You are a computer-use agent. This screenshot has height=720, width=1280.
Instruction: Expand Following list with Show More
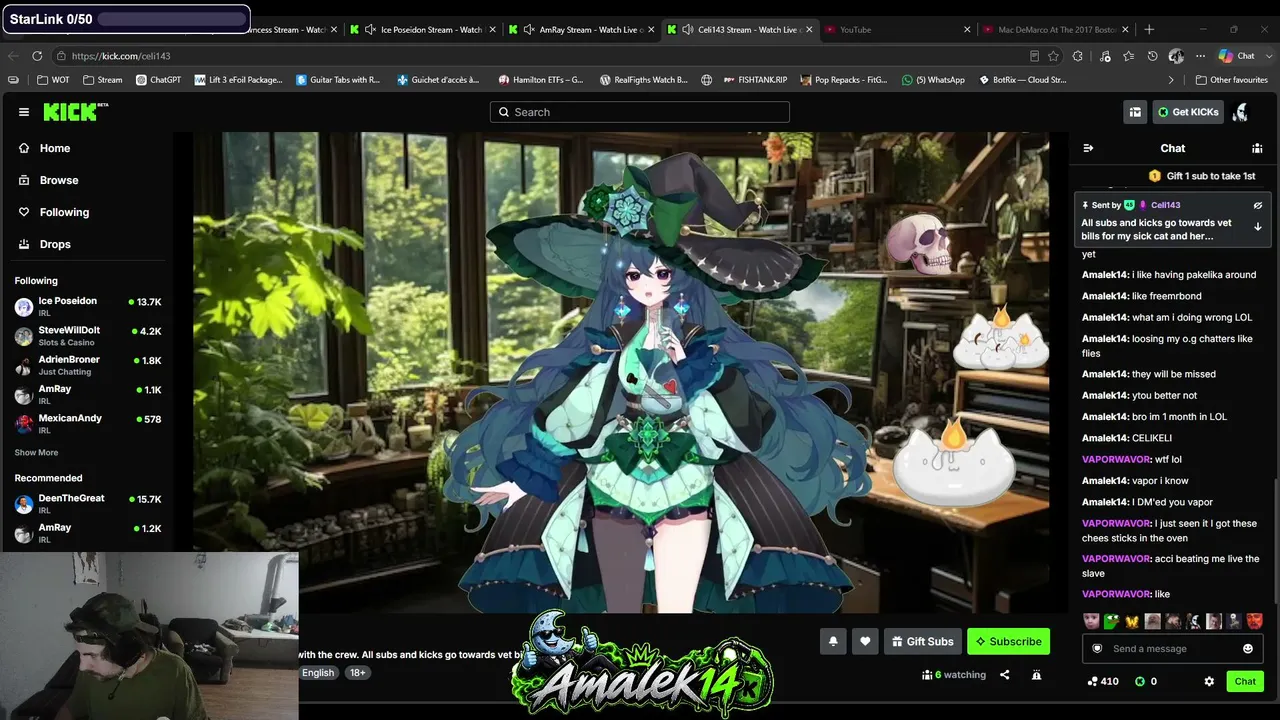(x=36, y=453)
